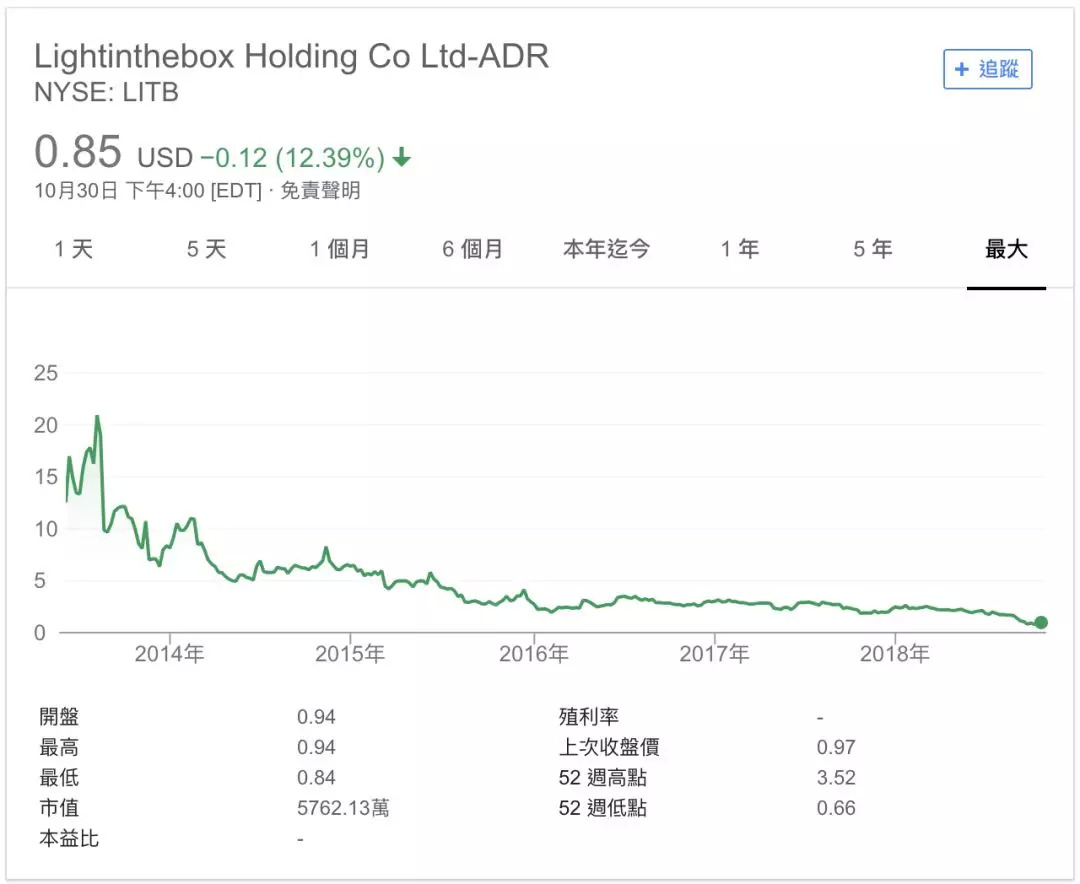
Task: Open the 本年迄今 year-to-date tab
Action: pos(606,249)
